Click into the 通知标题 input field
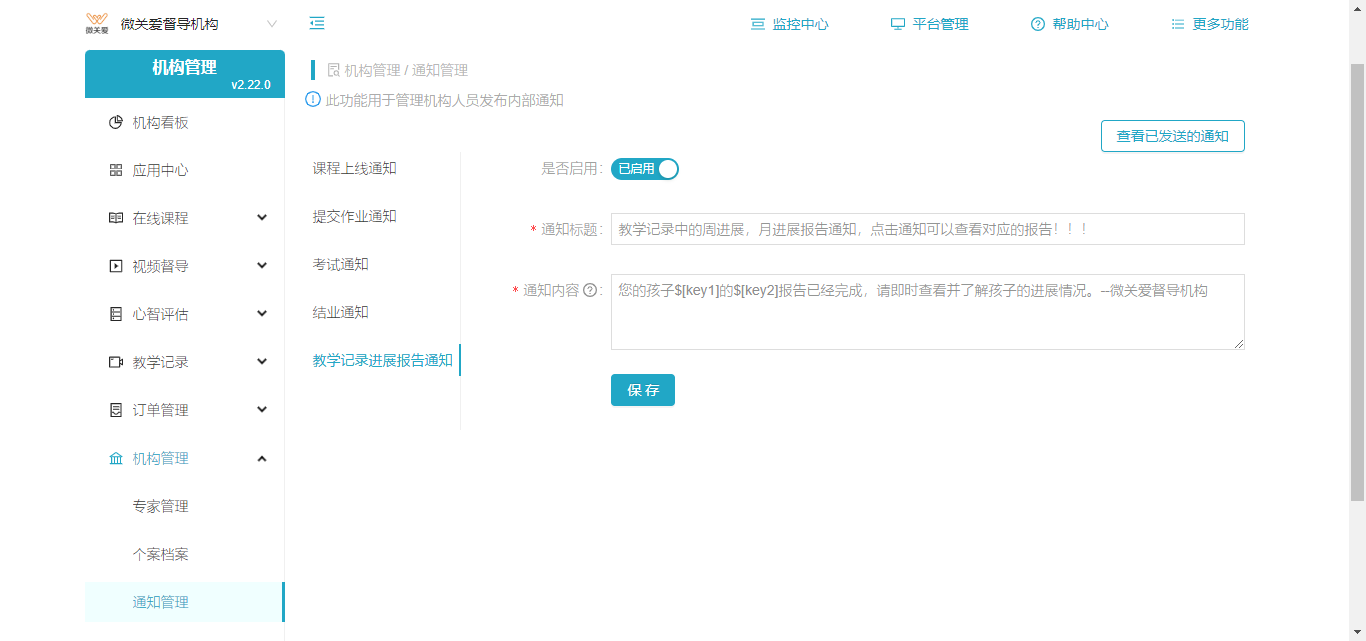 pyautogui.click(x=928, y=229)
